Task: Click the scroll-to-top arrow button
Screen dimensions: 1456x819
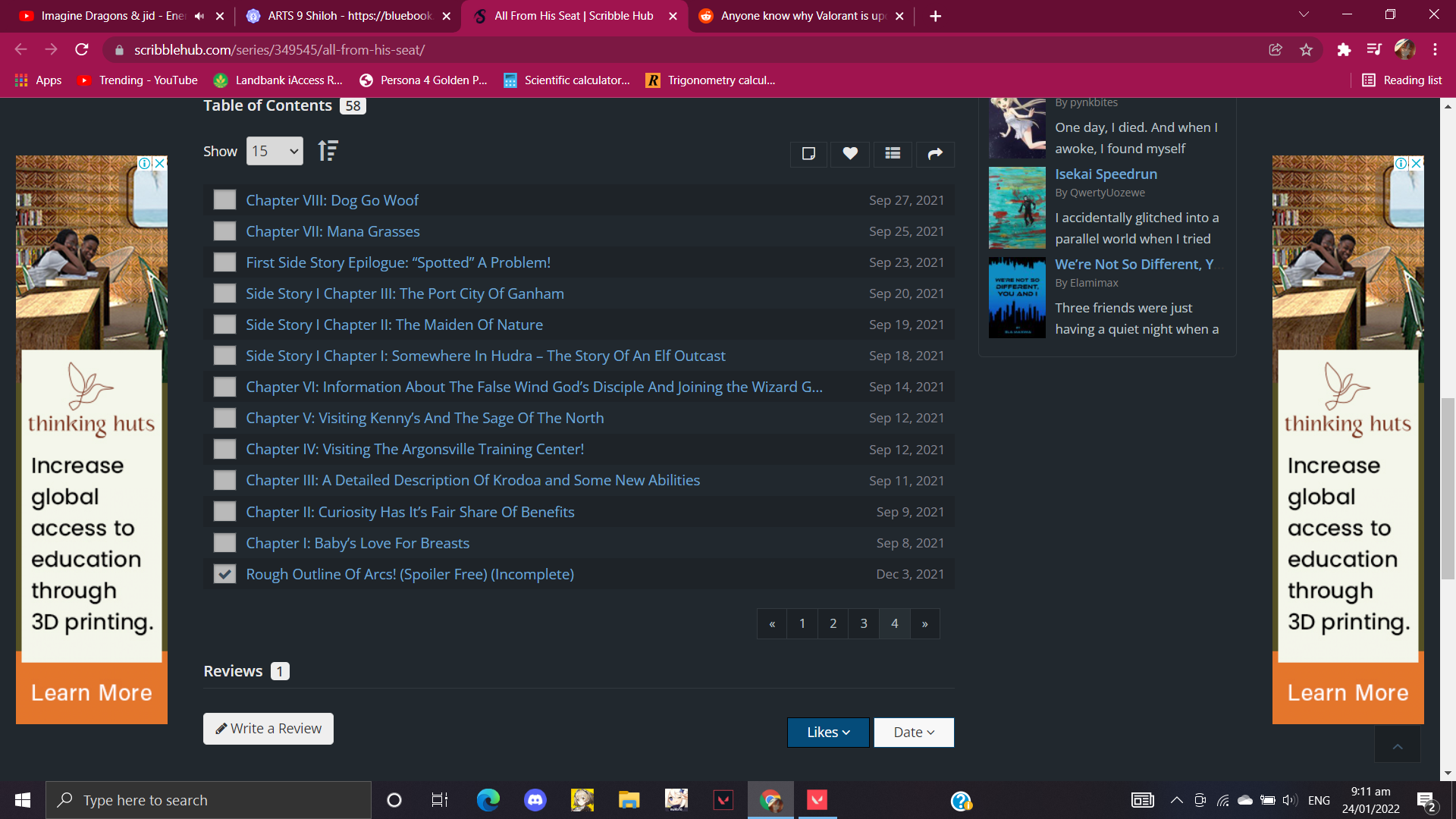Action: 1398,747
